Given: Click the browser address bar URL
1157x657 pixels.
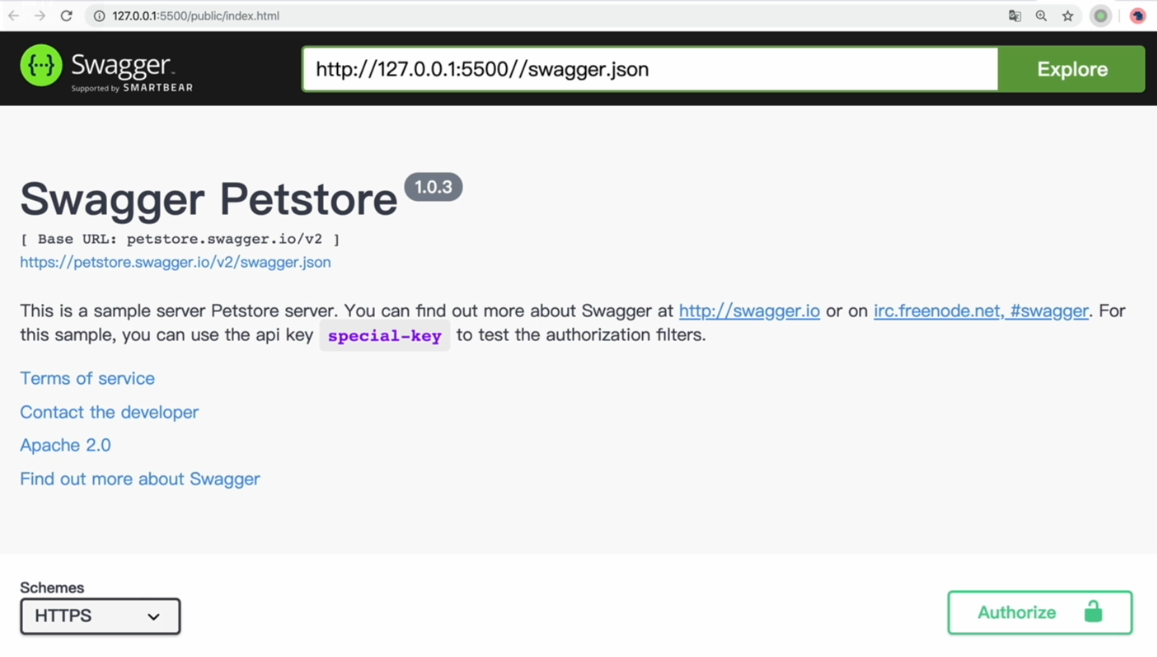Looking at the screenshot, I should tap(196, 16).
